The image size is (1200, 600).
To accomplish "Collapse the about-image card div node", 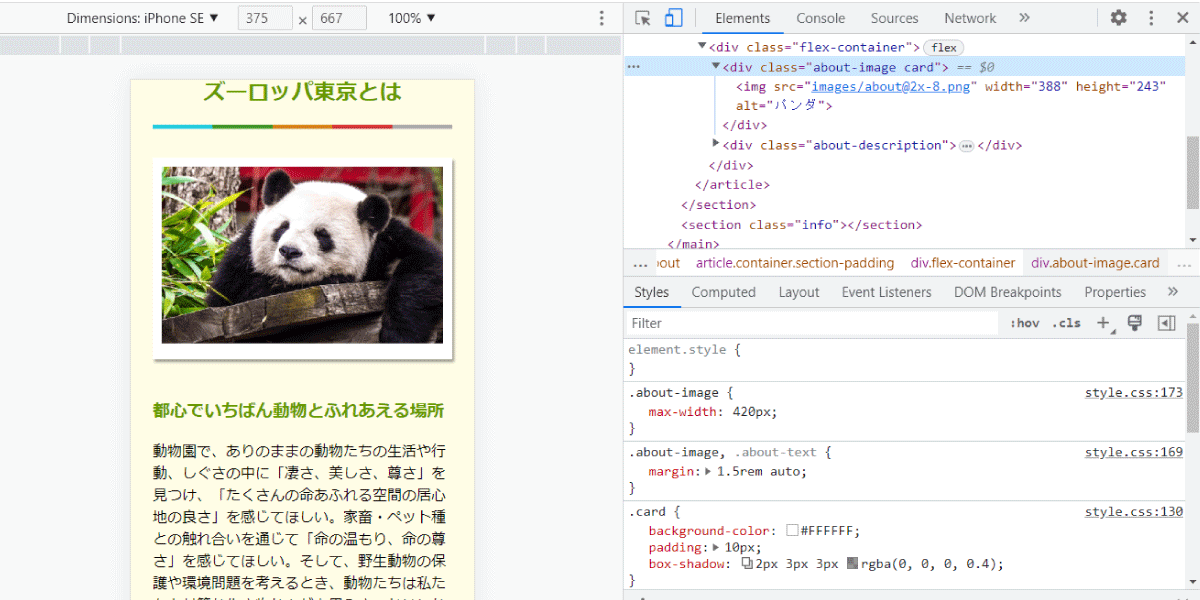I will tap(716, 67).
